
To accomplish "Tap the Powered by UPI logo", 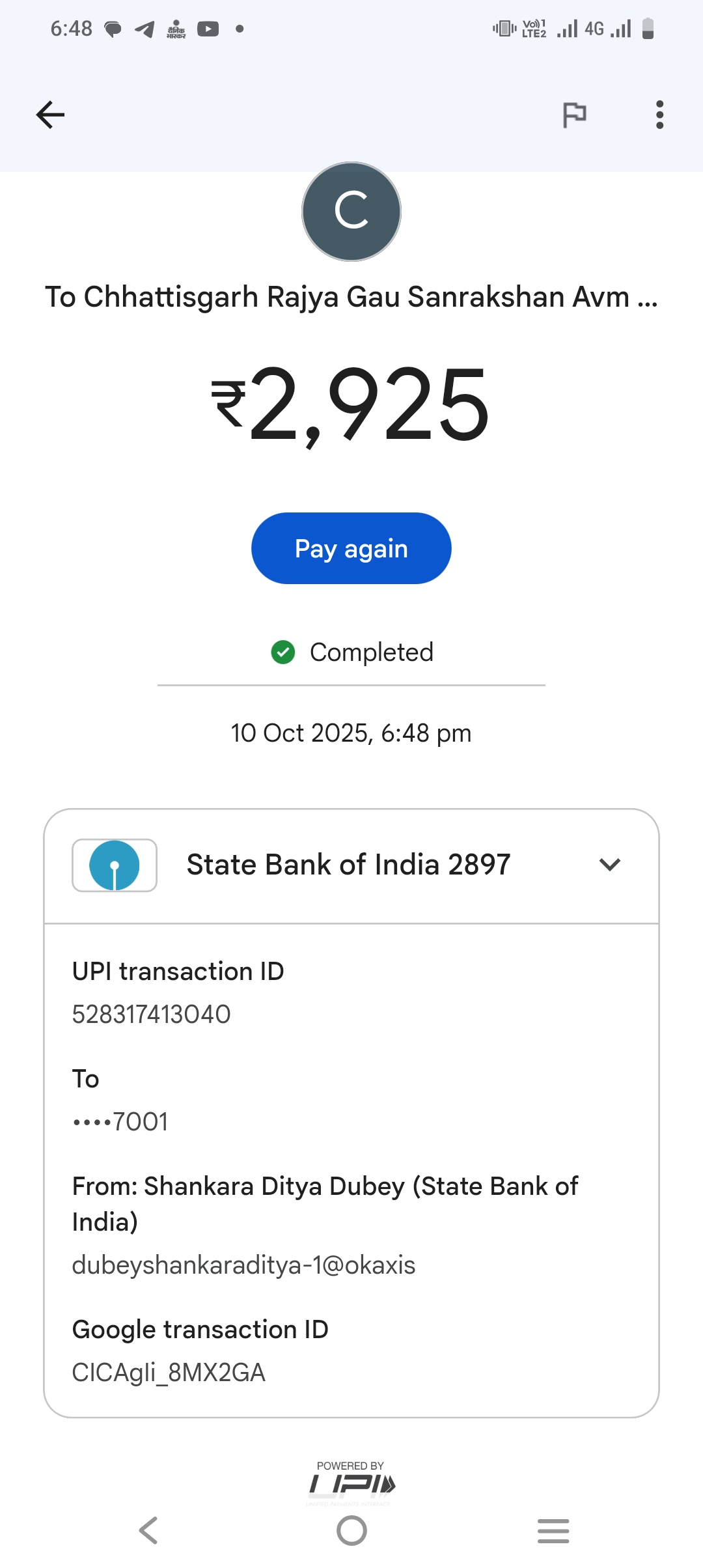I will 351,1481.
